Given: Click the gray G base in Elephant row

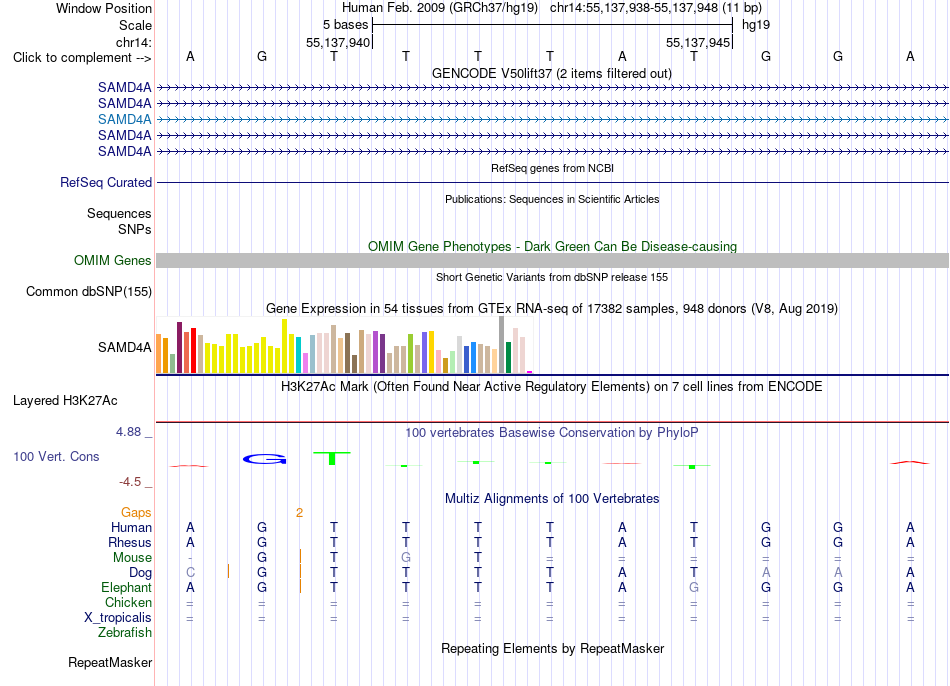Looking at the screenshot, I should click(694, 587).
